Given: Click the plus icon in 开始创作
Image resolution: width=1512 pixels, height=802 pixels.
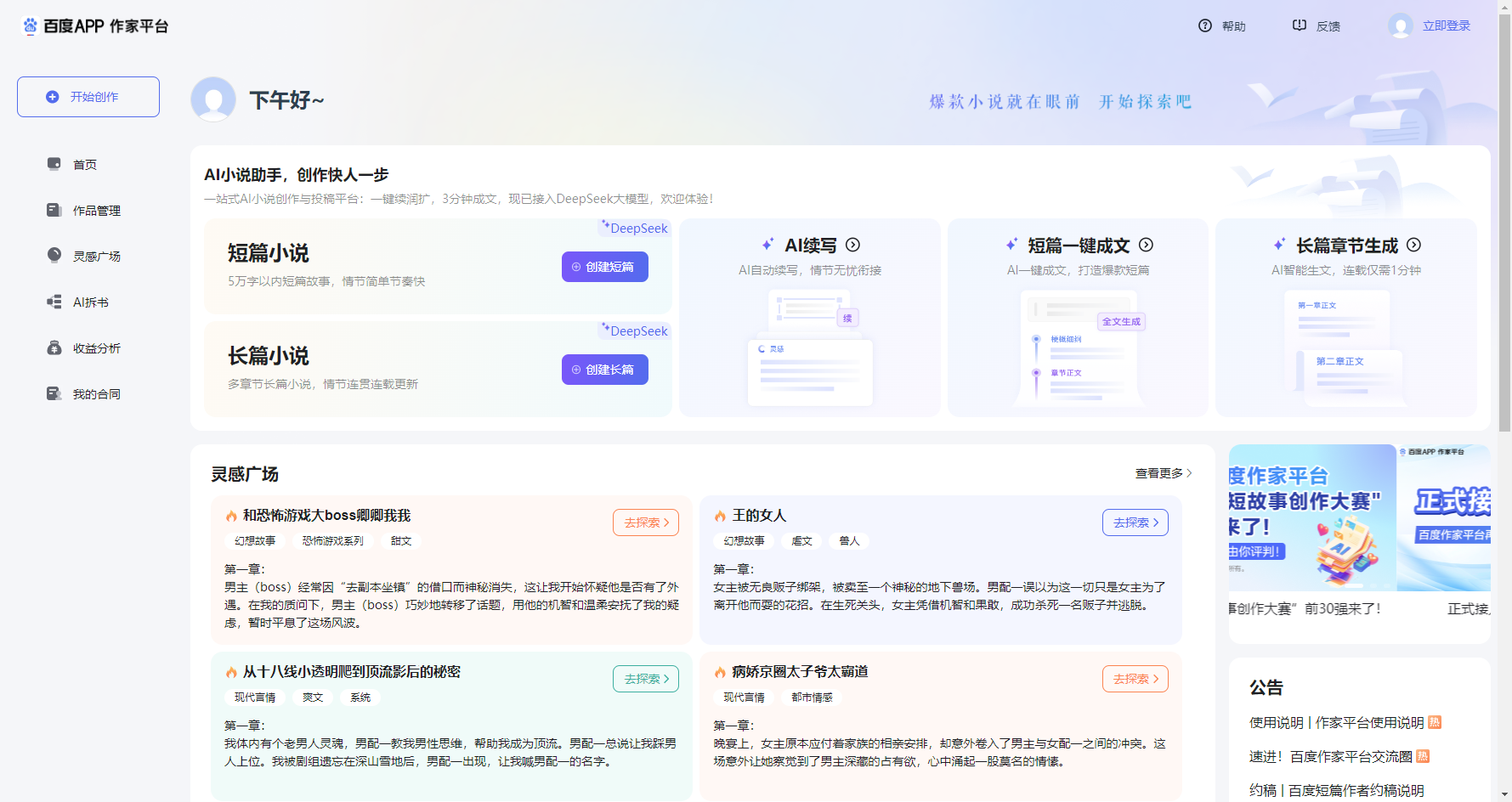Looking at the screenshot, I should pos(53,97).
